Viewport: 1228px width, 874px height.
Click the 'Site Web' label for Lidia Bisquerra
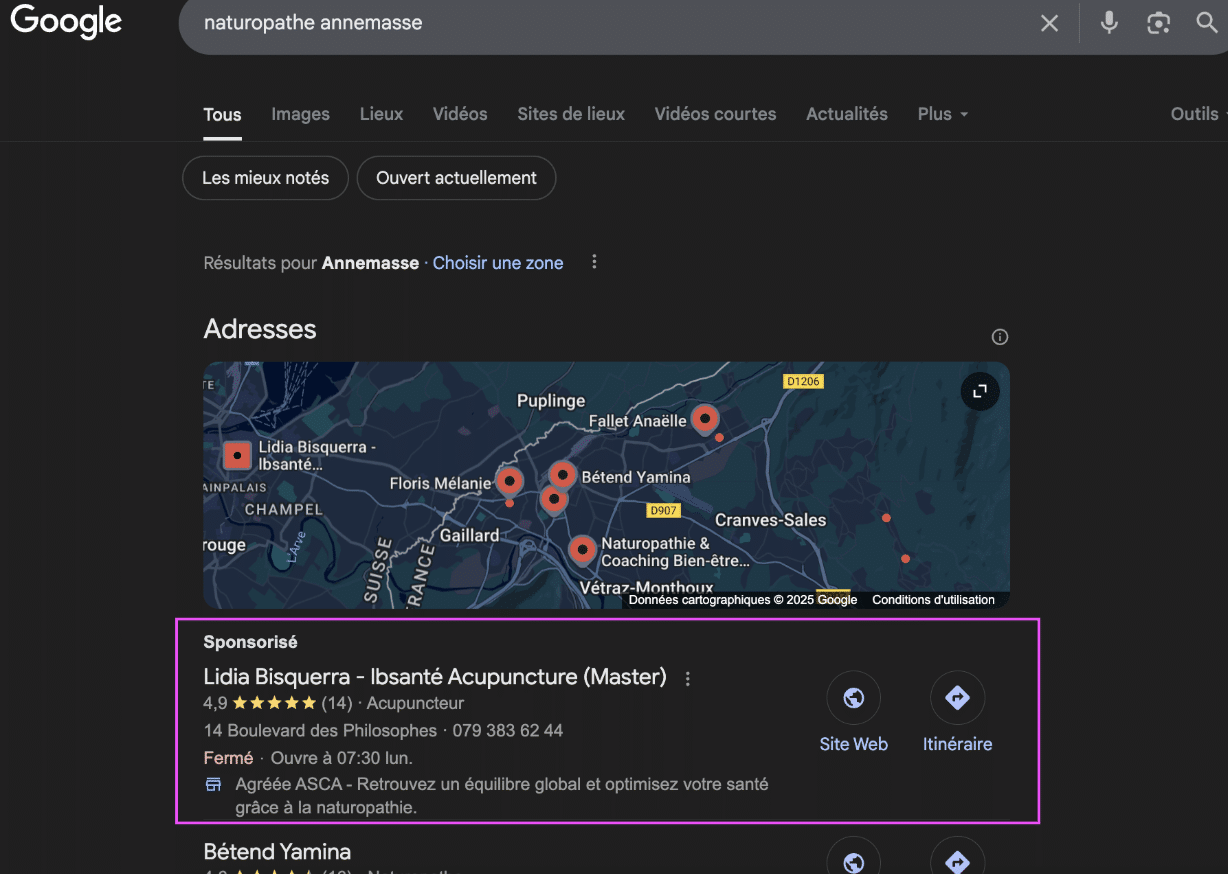(853, 744)
